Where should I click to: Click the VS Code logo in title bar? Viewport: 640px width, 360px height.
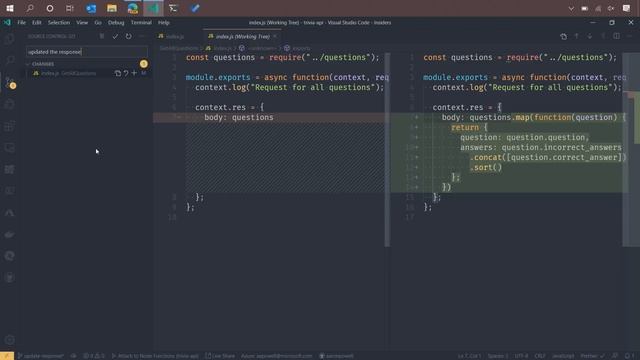click(x=7, y=22)
